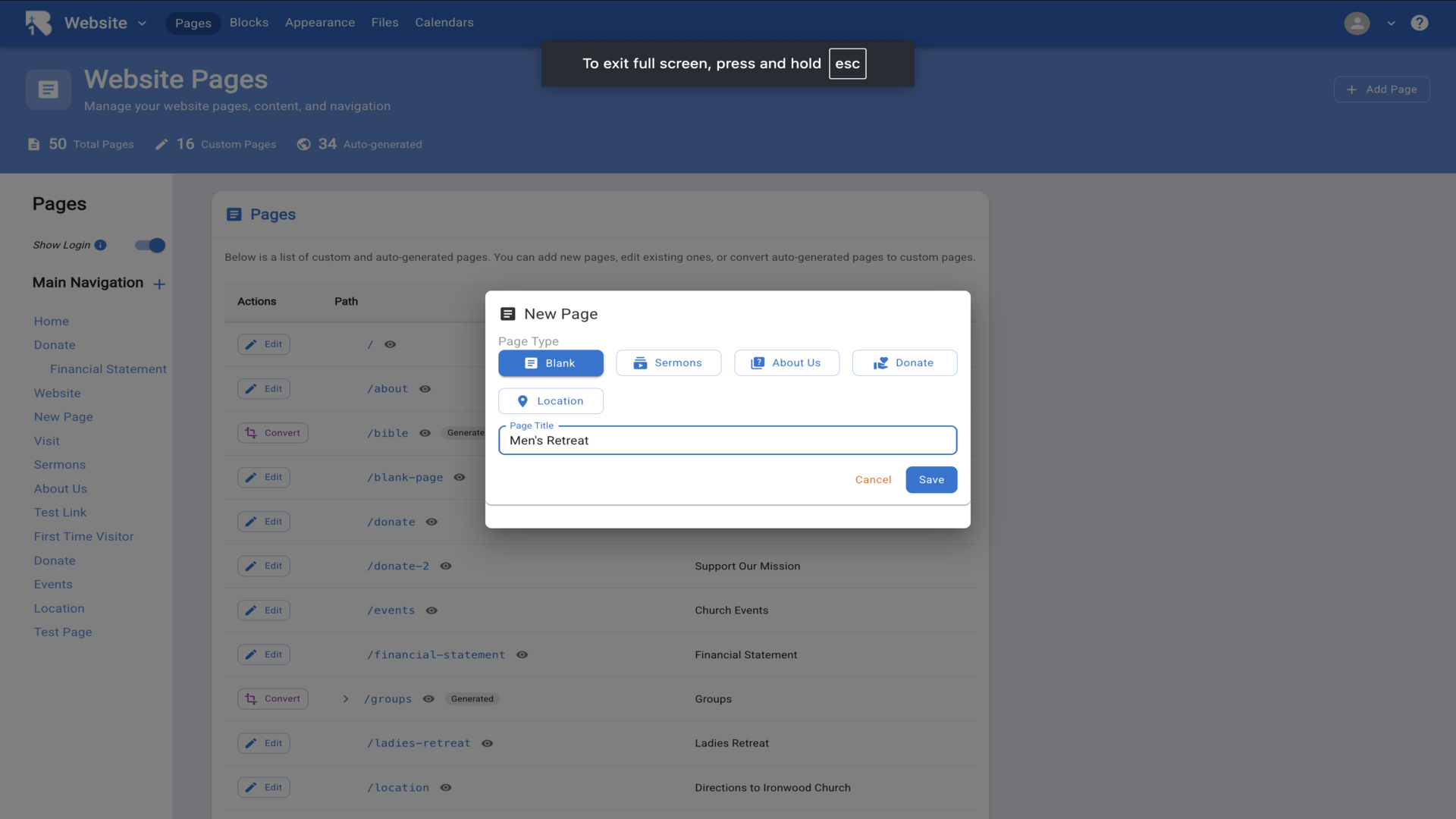Cancel the New Page dialog
This screenshot has height=819, width=1456.
tap(873, 479)
